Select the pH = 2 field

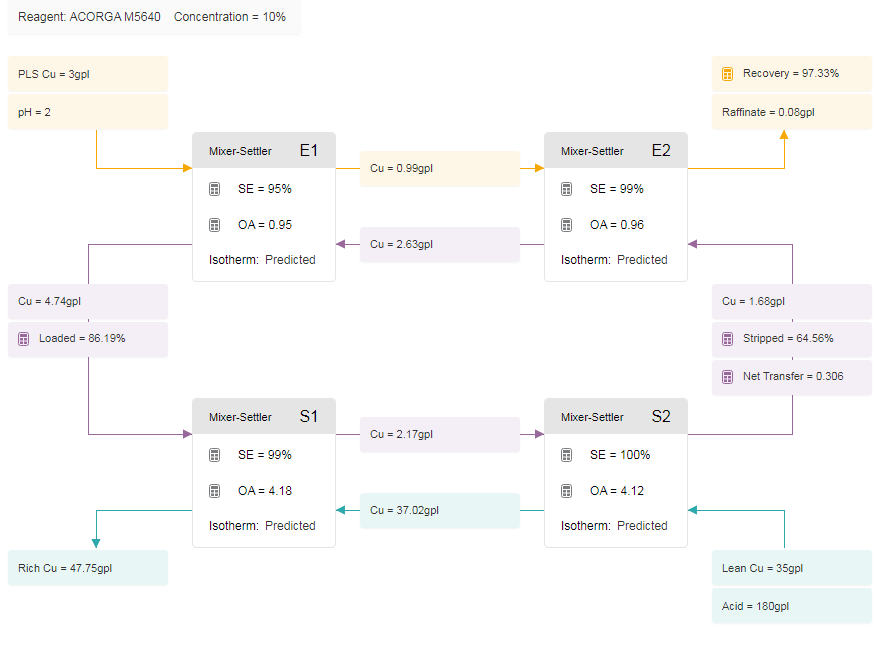tap(88, 112)
